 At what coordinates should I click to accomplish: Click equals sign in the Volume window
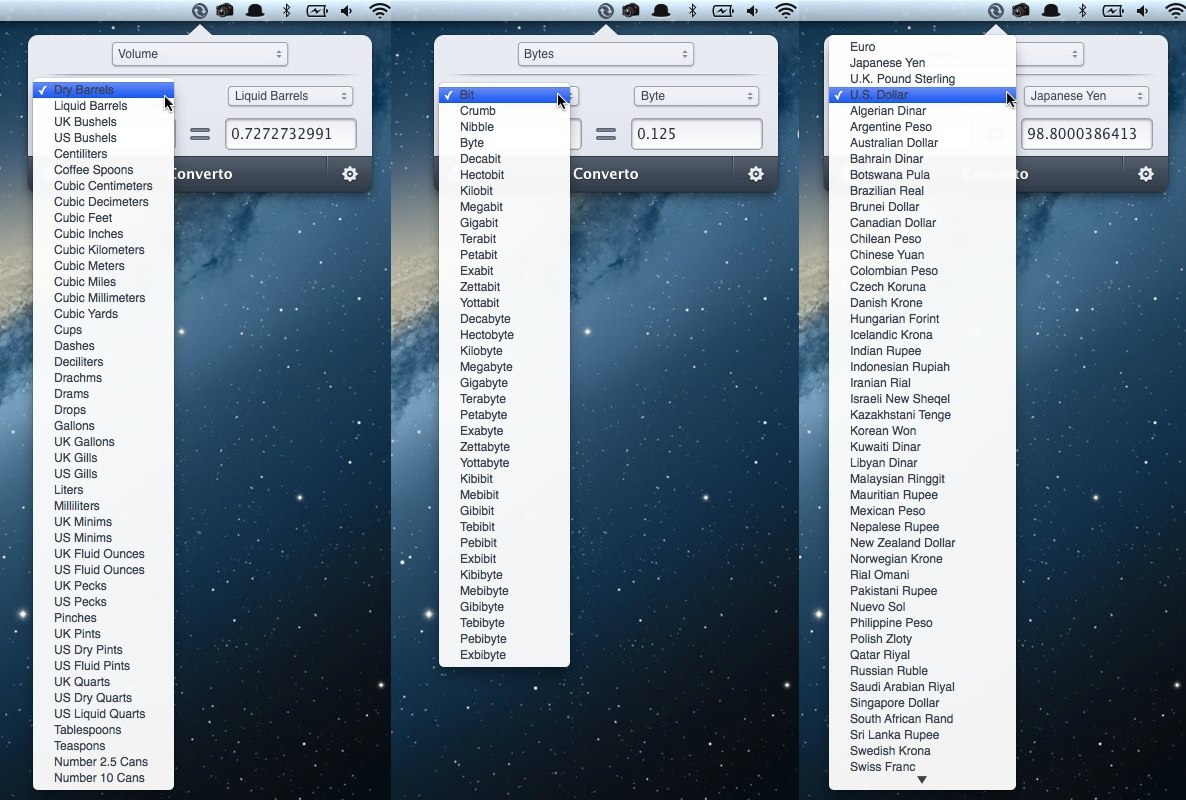(x=200, y=134)
